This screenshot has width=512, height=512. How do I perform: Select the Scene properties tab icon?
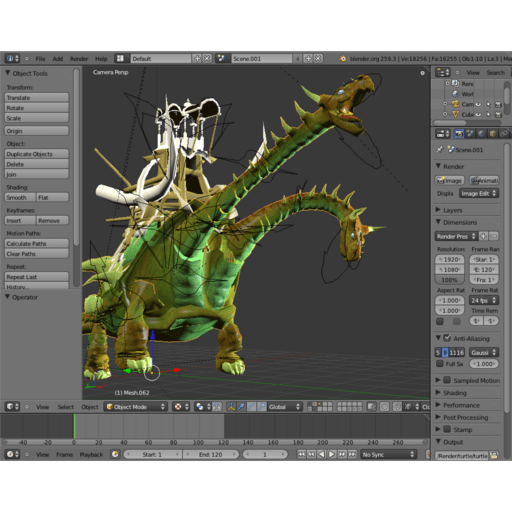(x=470, y=134)
